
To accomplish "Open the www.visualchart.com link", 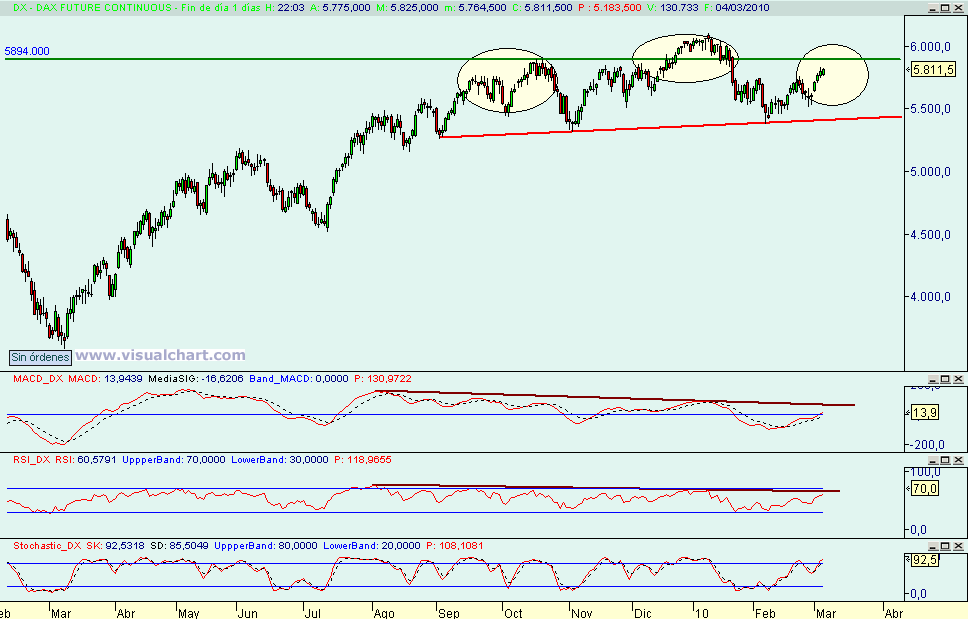I will [x=162, y=356].
